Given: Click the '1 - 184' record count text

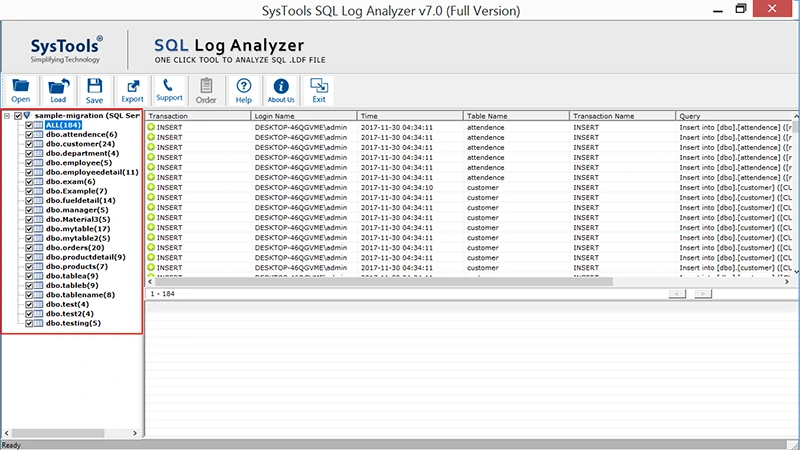Looking at the screenshot, I should (x=162, y=294).
